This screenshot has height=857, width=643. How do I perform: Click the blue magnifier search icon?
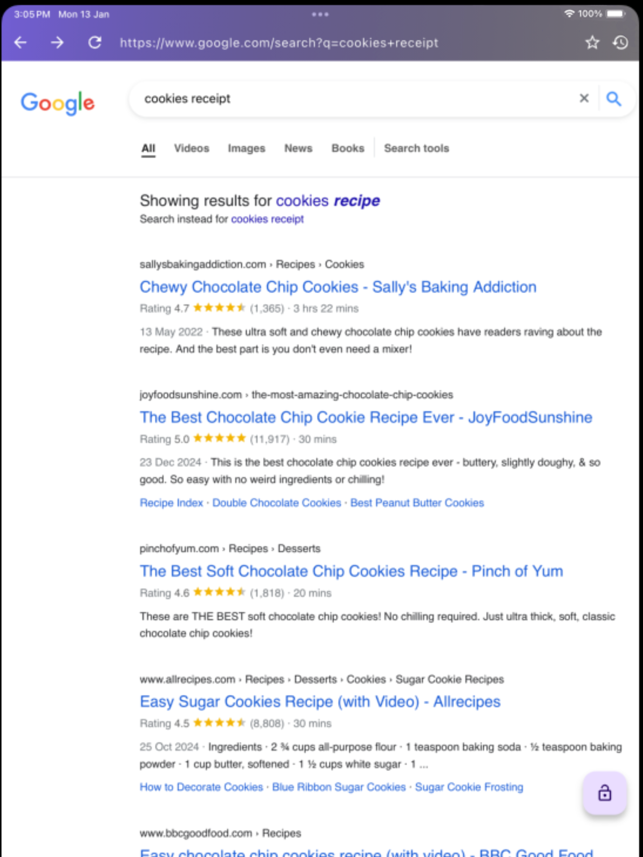pyautogui.click(x=614, y=98)
